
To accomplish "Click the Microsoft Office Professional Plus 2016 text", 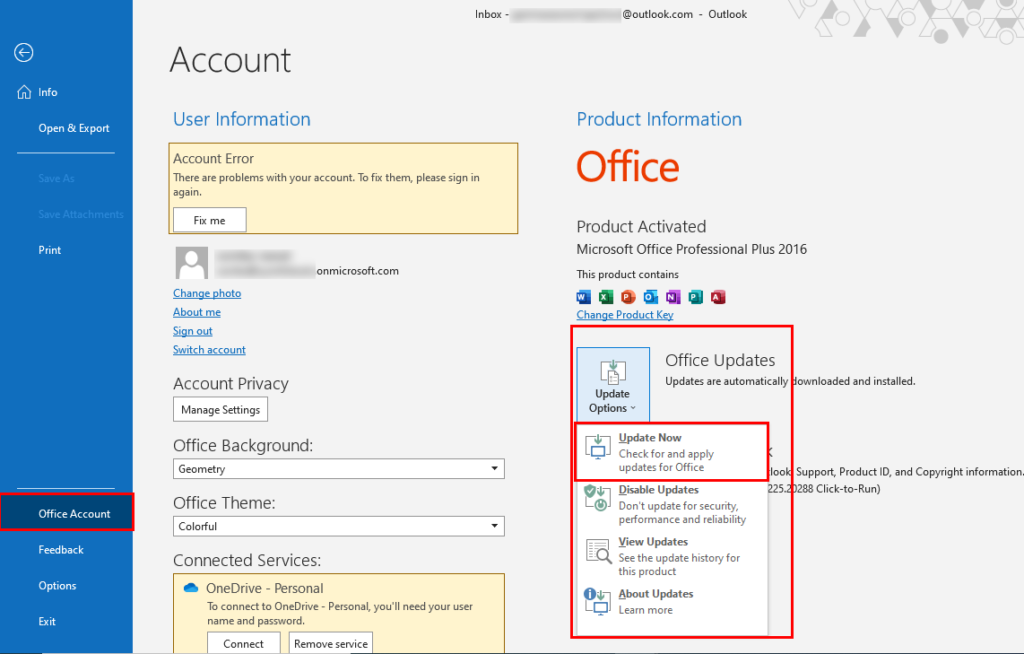I will (692, 249).
